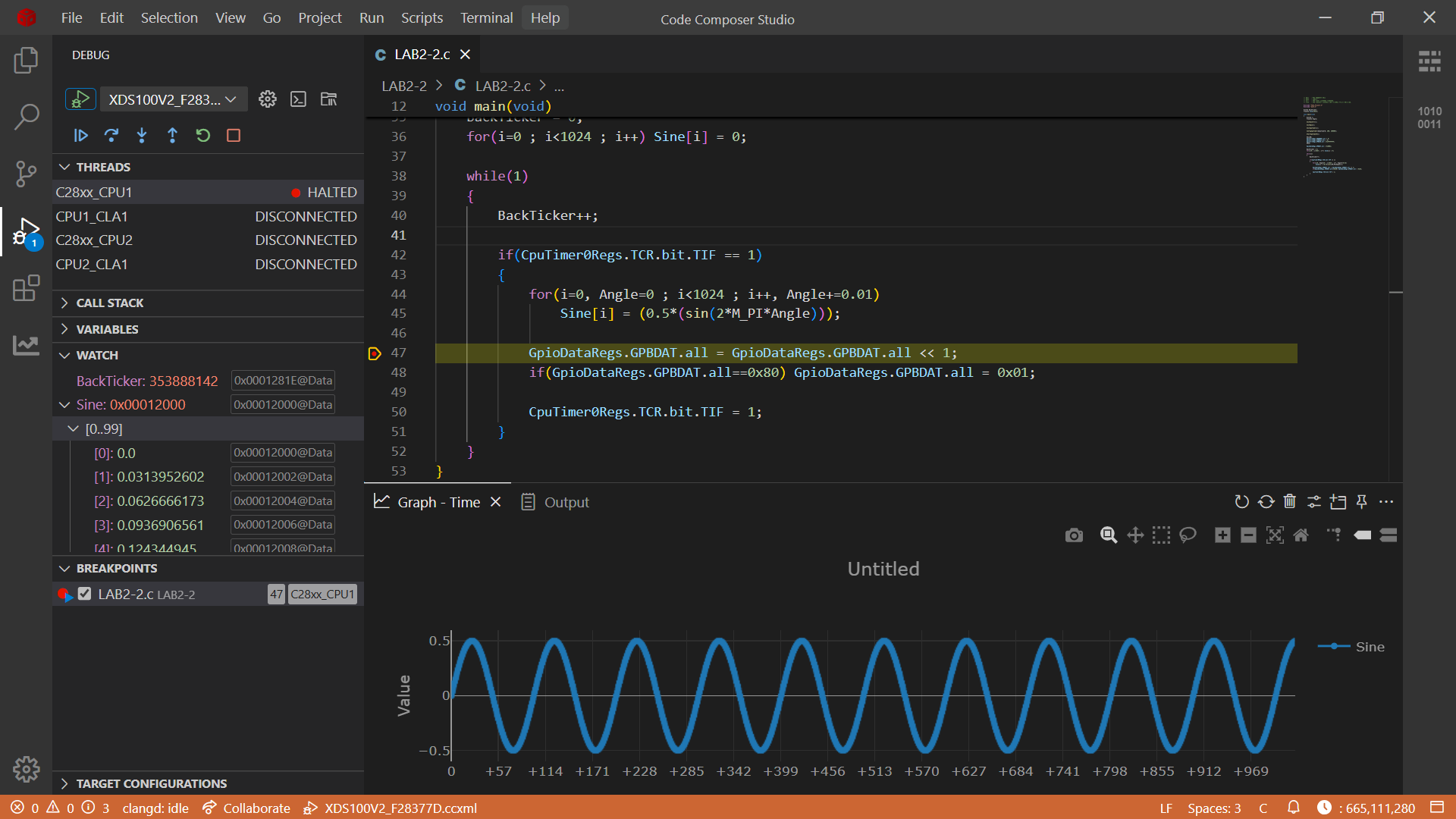1456x819 pixels.
Task: Click the editor minimap overview
Action: pyautogui.click(x=1332, y=136)
